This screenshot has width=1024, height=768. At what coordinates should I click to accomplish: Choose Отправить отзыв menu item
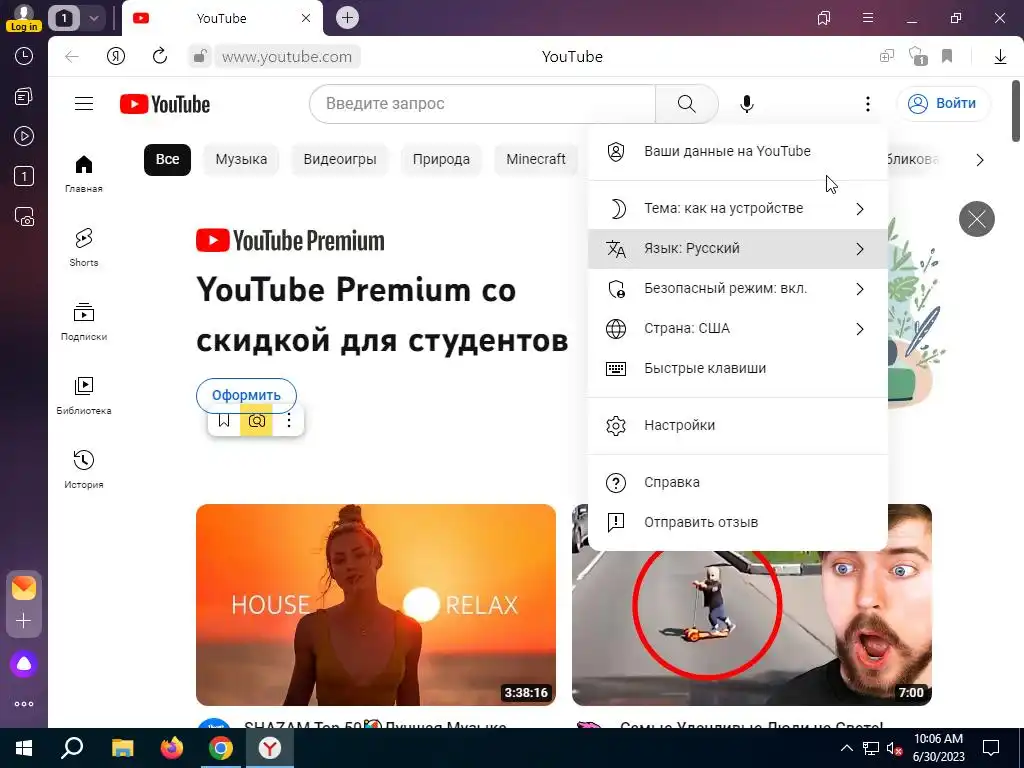click(x=737, y=522)
